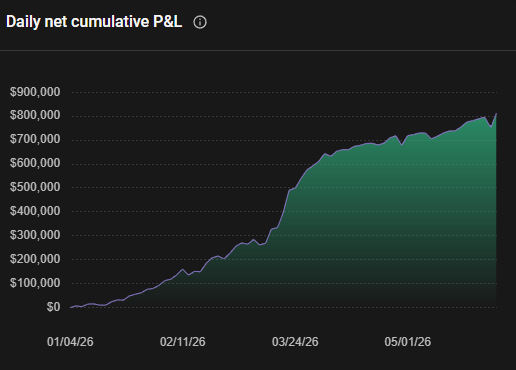Click the $500,000 axis label

(35, 187)
